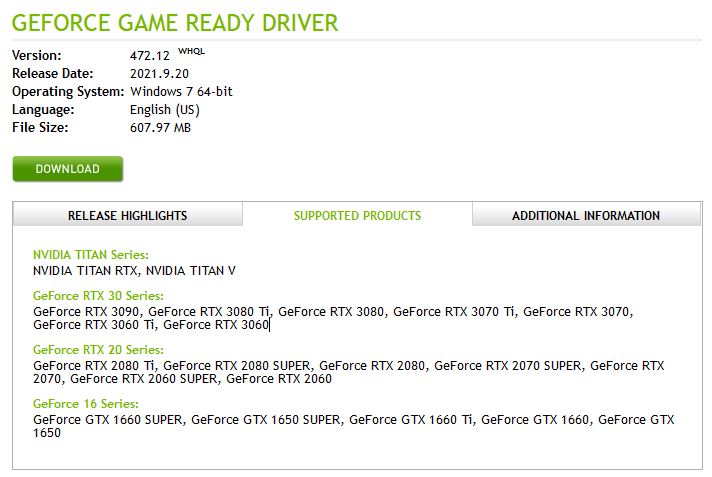Click GeForce RTX 3080 Ti in the list
712x477 pixels.
[209, 312]
